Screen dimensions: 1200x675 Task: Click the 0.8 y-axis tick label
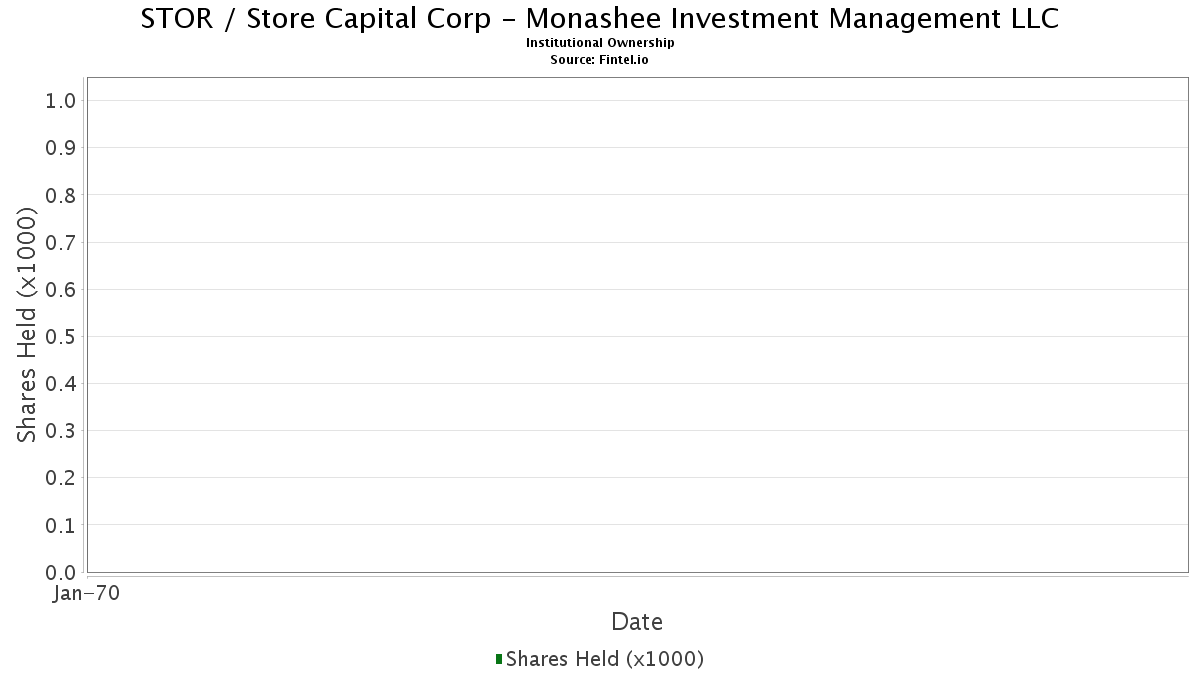(61, 195)
